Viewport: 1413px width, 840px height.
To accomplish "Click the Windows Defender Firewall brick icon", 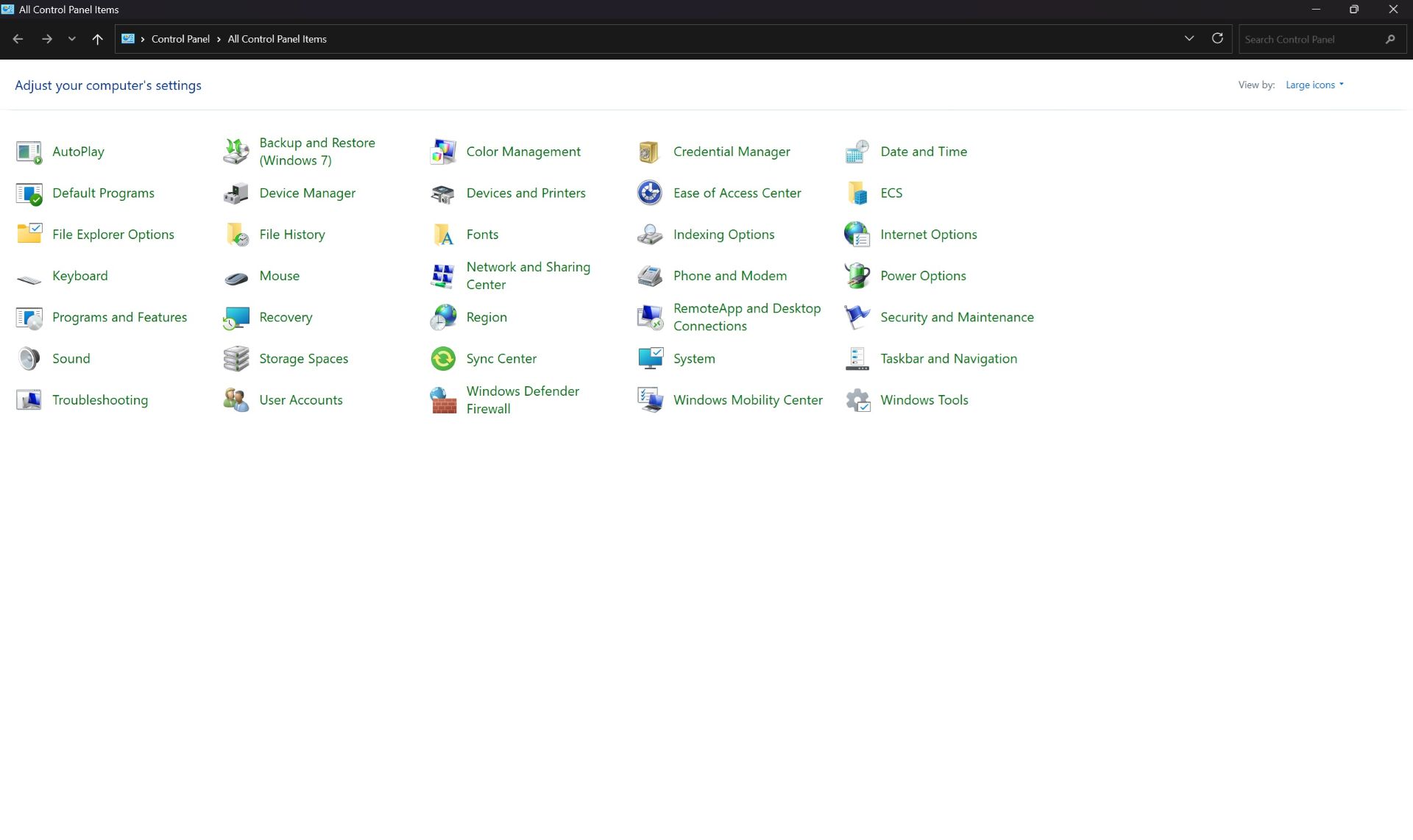I will [x=443, y=400].
